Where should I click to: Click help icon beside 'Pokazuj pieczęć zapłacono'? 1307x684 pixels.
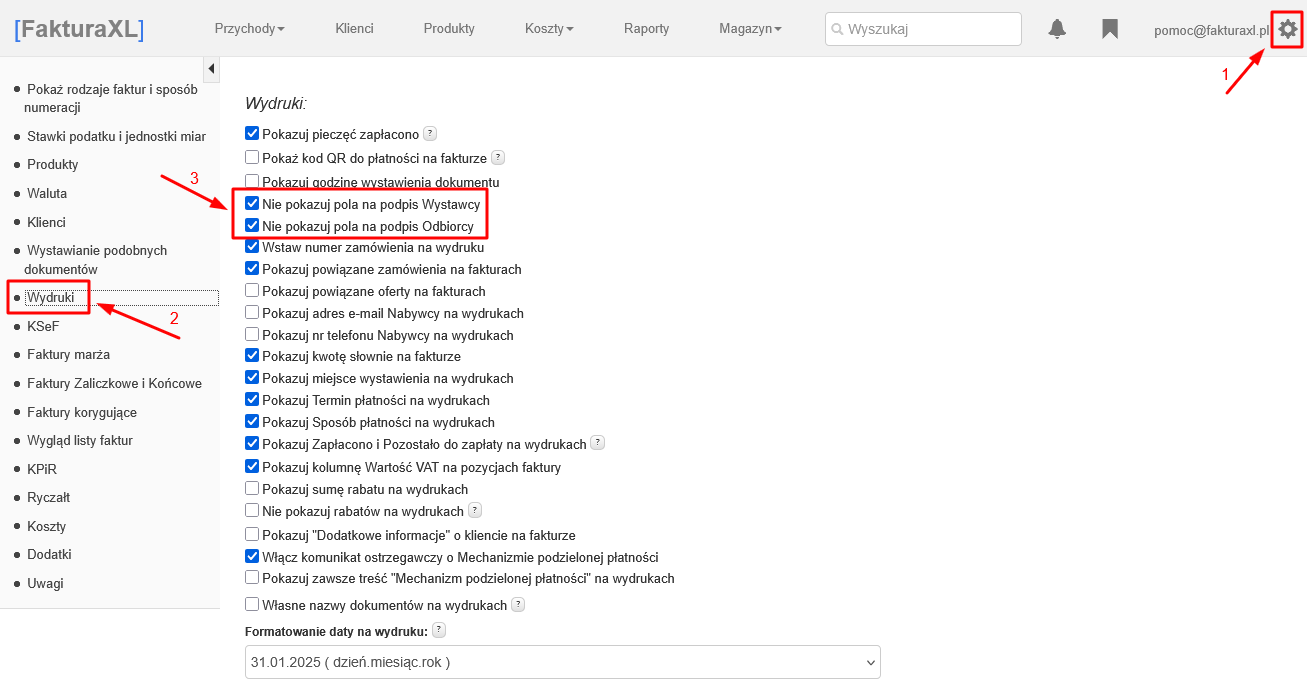tap(430, 133)
